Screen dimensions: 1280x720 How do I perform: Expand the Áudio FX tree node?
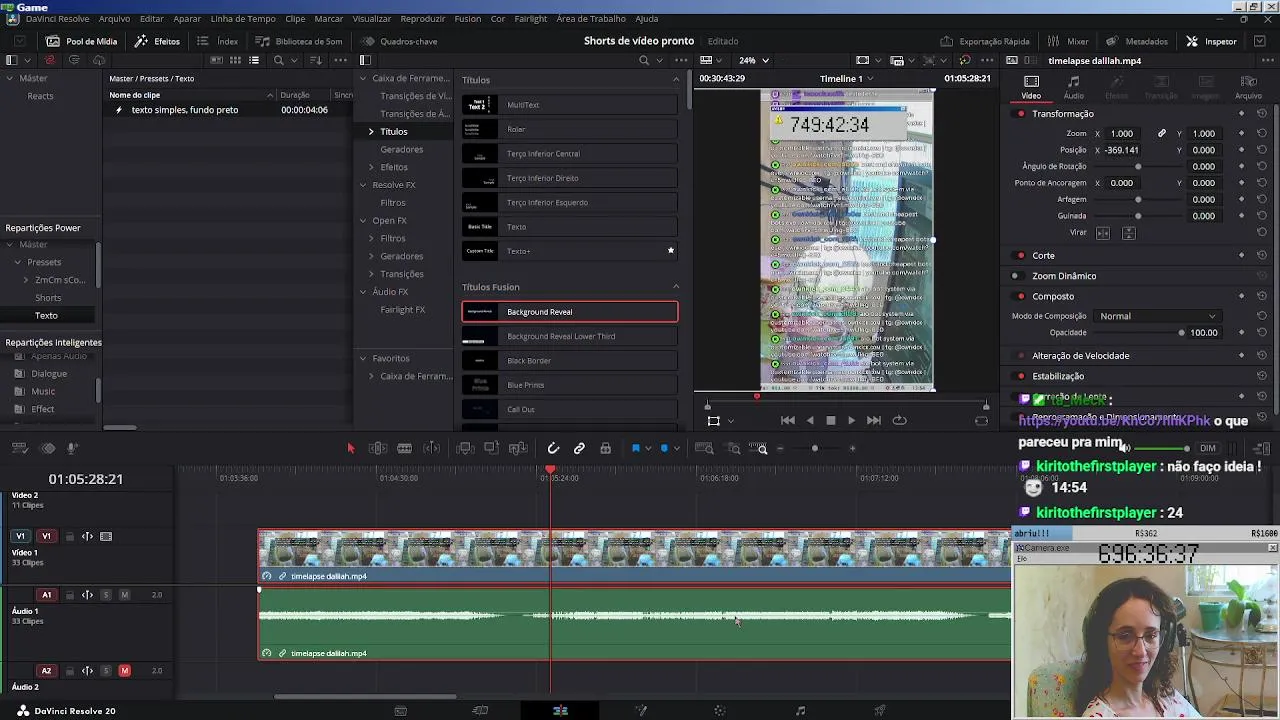click(363, 292)
